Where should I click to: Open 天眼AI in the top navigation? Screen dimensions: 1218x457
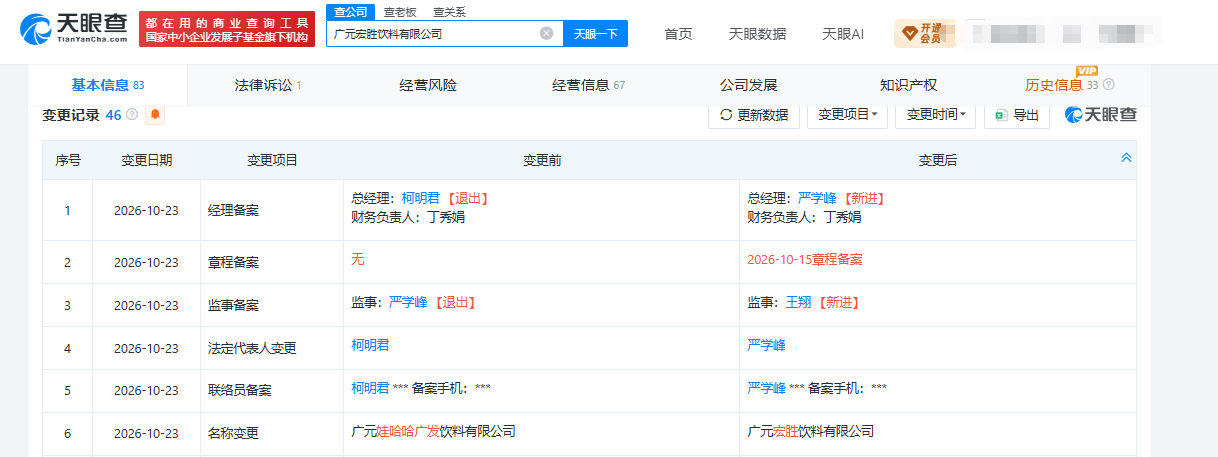[x=843, y=34]
